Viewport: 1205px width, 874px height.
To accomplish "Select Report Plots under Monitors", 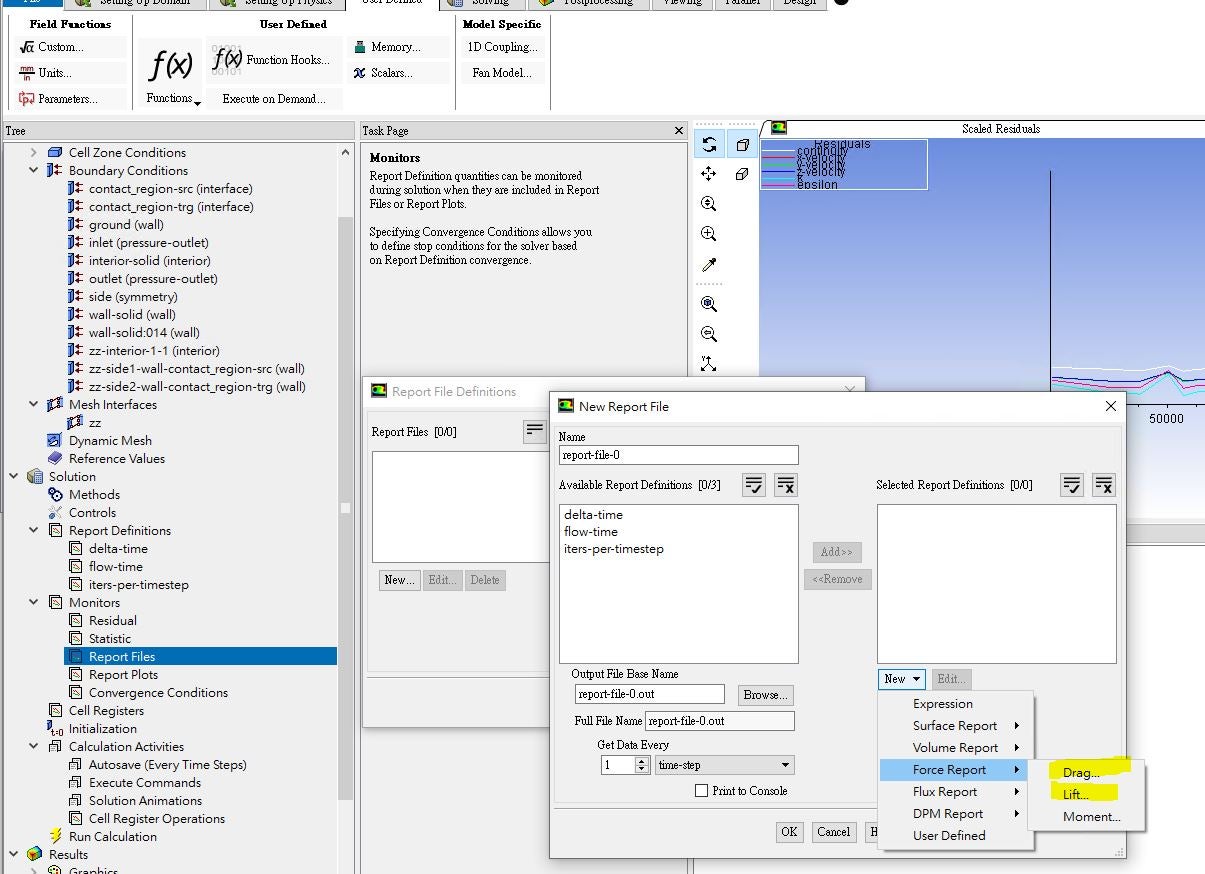I will pos(123,675).
